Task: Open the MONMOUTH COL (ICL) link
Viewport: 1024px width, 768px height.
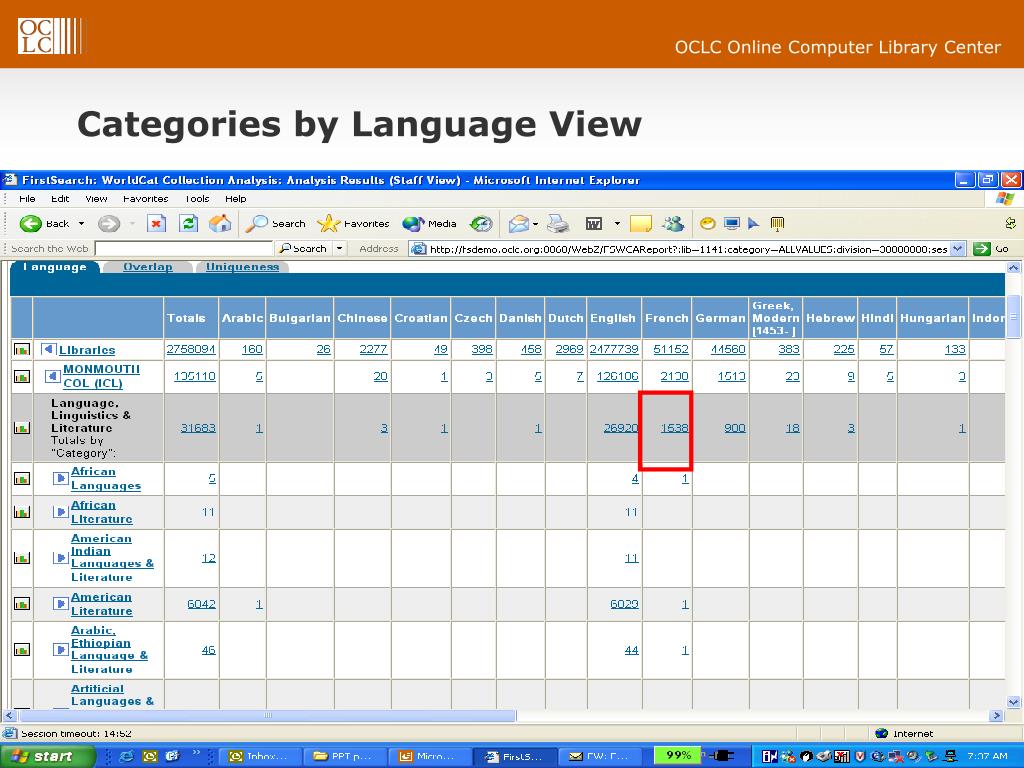Action: coord(101,376)
